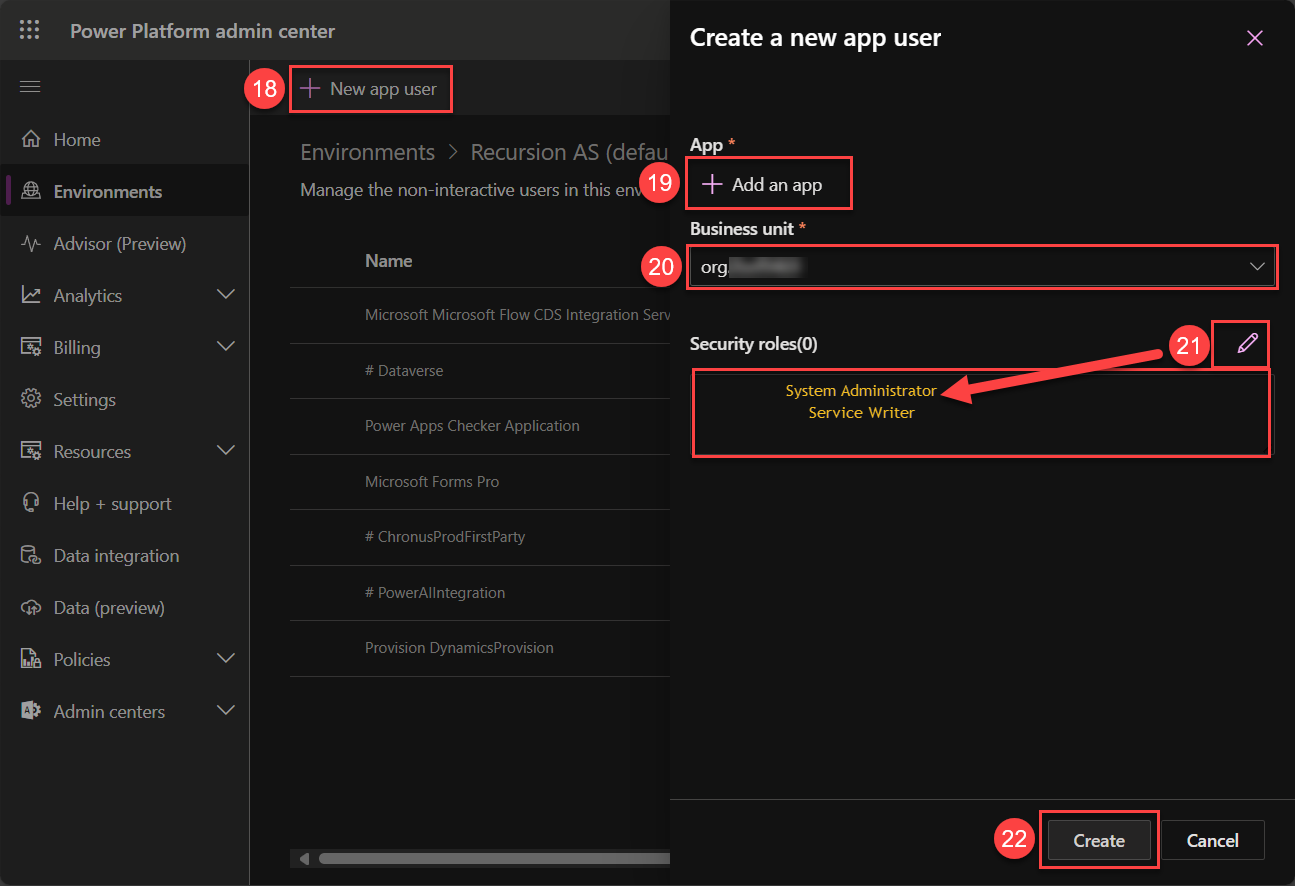Image resolution: width=1295 pixels, height=886 pixels.
Task: Select the Home icon in the sidebar
Action: click(x=29, y=139)
